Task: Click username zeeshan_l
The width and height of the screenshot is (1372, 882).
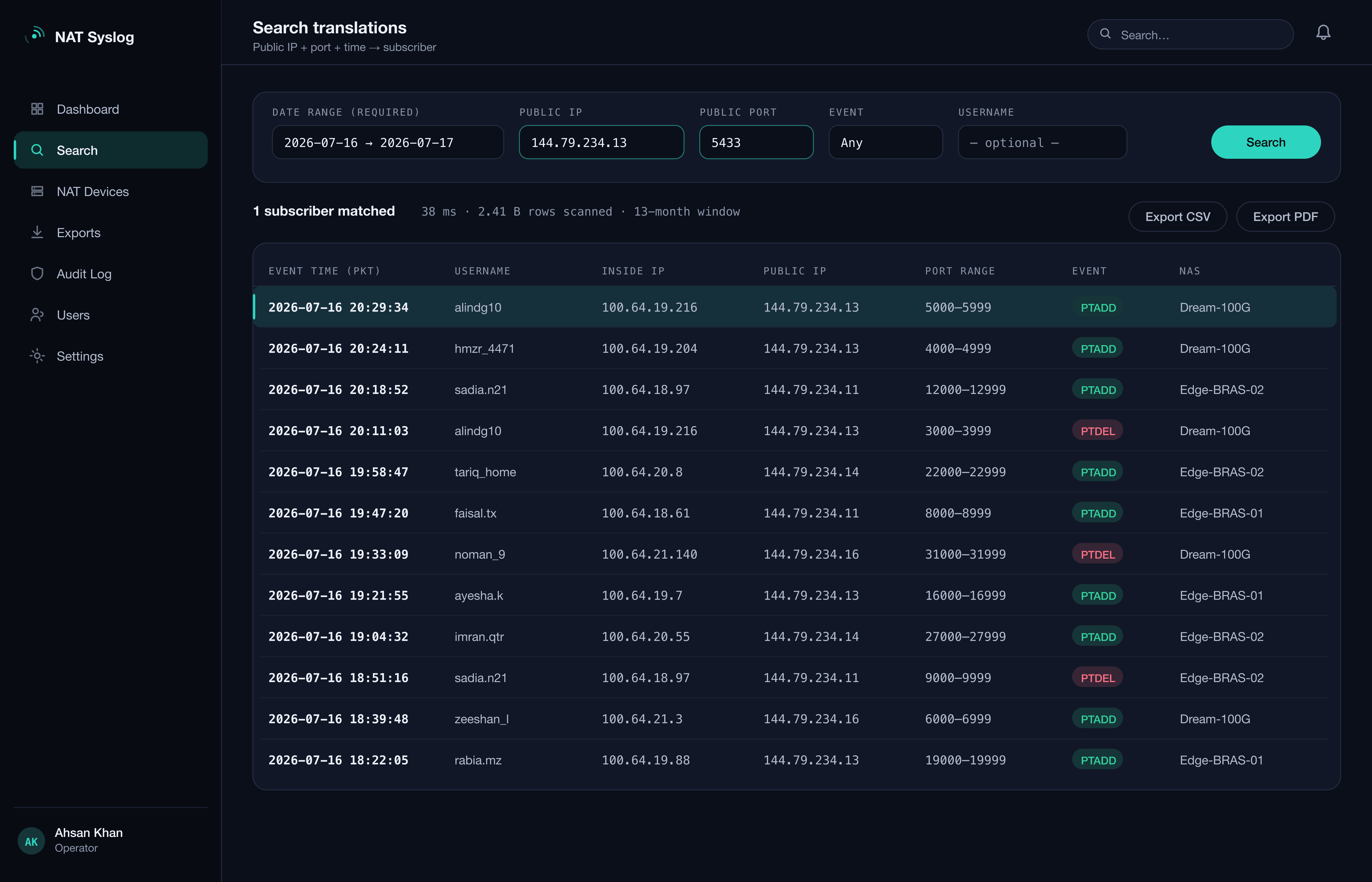Action: pyautogui.click(x=482, y=719)
